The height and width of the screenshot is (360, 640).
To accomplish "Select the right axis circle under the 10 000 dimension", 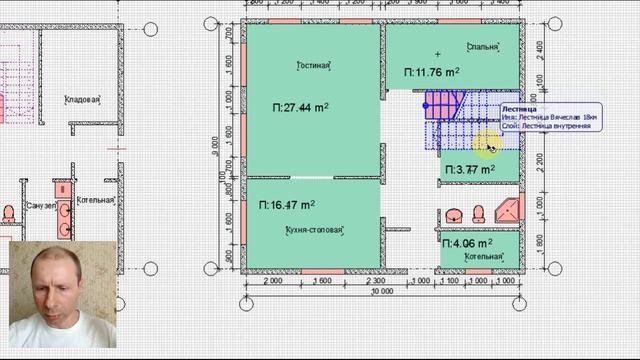I will pos(519,304).
